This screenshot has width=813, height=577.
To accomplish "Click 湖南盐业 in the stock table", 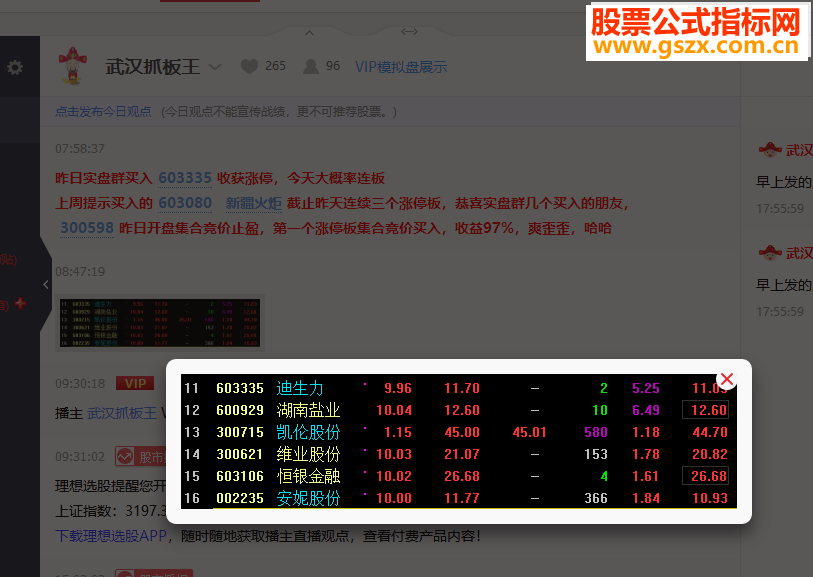I will pyautogui.click(x=308, y=410).
